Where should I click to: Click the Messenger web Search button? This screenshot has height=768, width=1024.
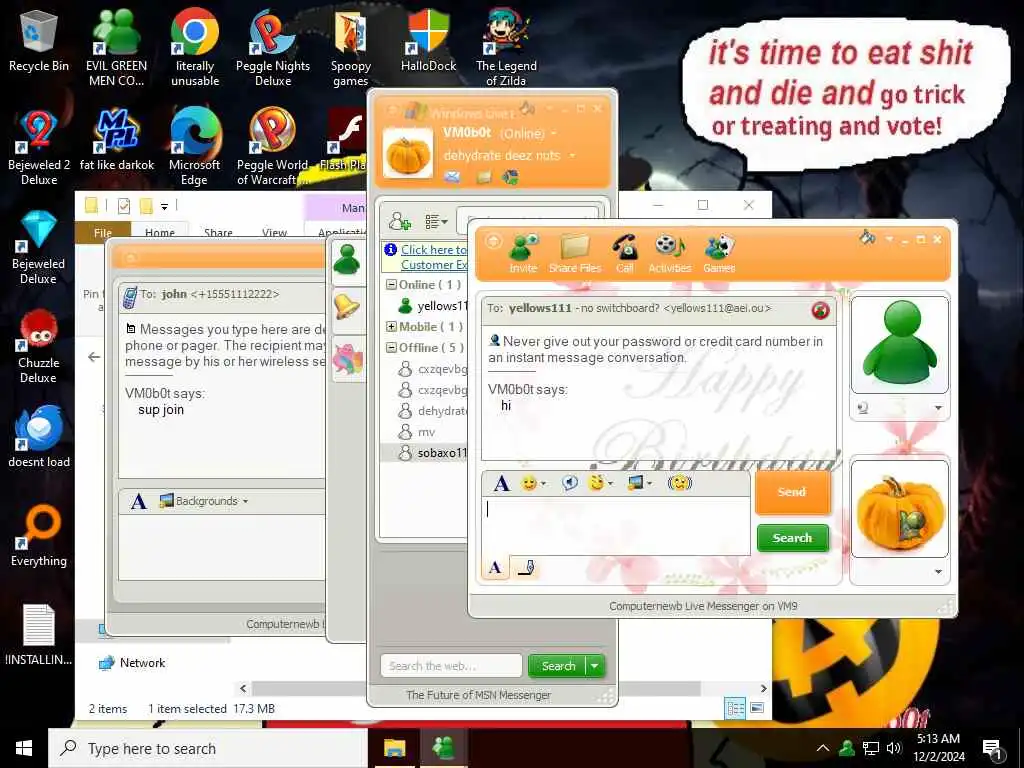tap(558, 666)
